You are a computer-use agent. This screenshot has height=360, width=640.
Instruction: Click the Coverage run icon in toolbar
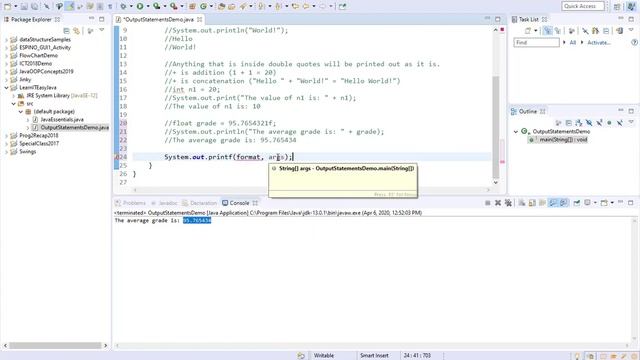coord(156,6)
